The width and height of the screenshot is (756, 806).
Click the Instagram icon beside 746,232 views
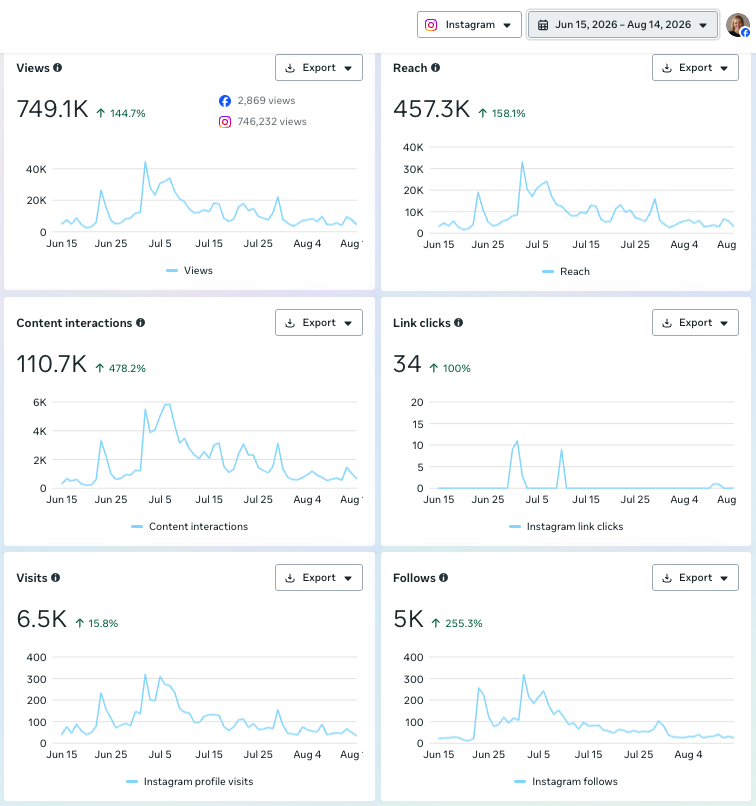point(225,122)
